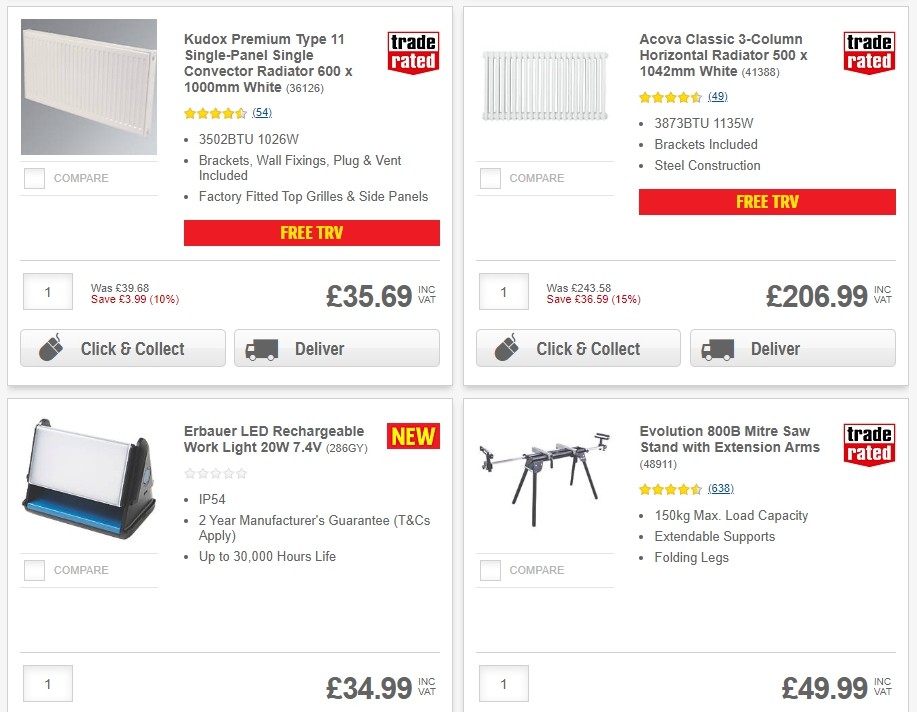This screenshot has width=917, height=712.
Task: Click the NEW badge on Erbauer work light
Action: tap(412, 436)
